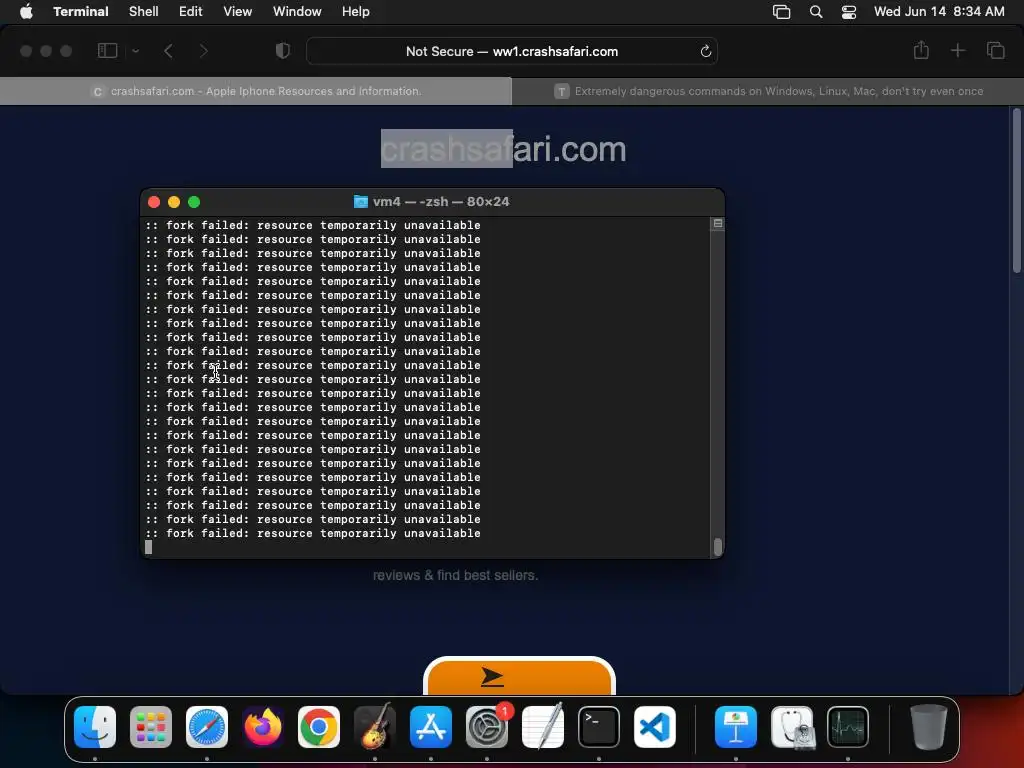Open Safari privacy report shield
1024x768 pixels.
point(283,51)
